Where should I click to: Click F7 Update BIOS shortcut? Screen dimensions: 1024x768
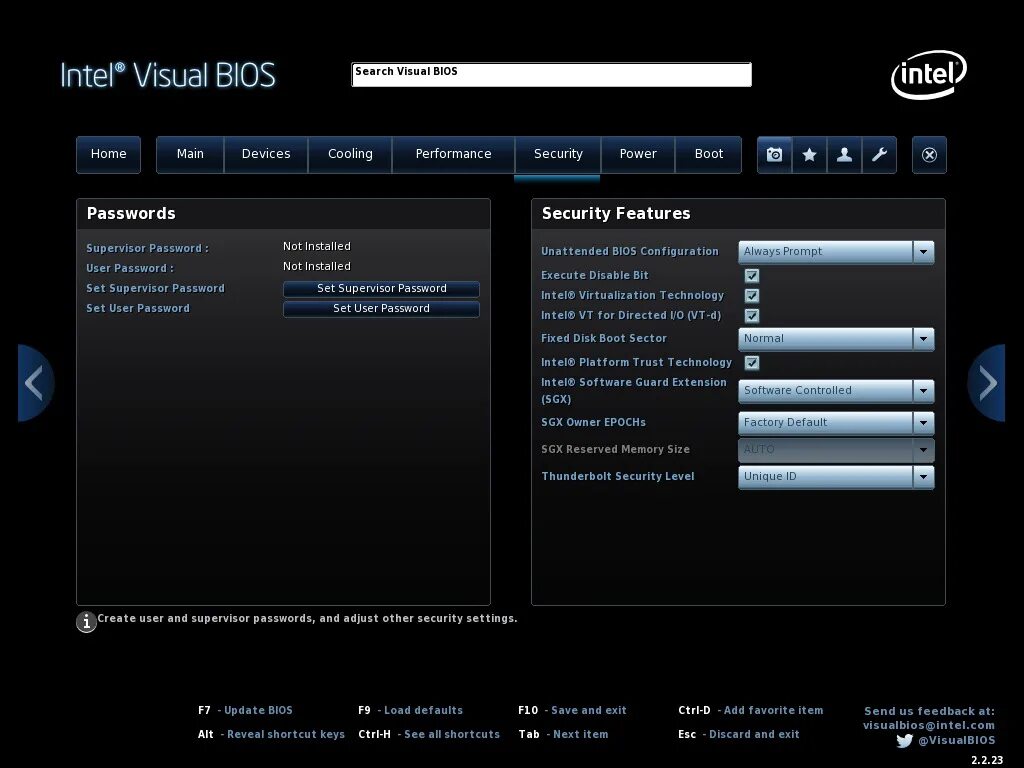[x=245, y=710]
